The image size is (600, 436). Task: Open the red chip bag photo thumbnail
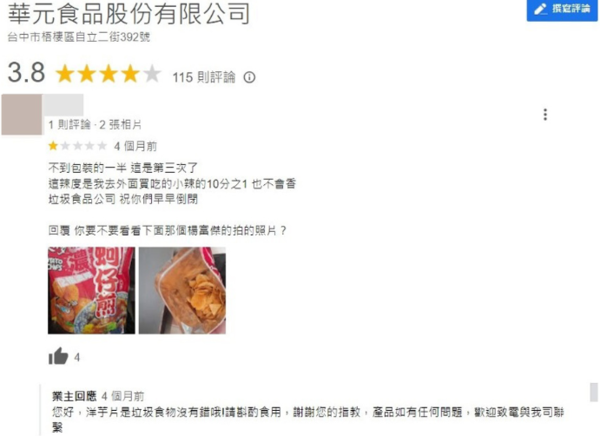pyautogui.click(x=91, y=290)
